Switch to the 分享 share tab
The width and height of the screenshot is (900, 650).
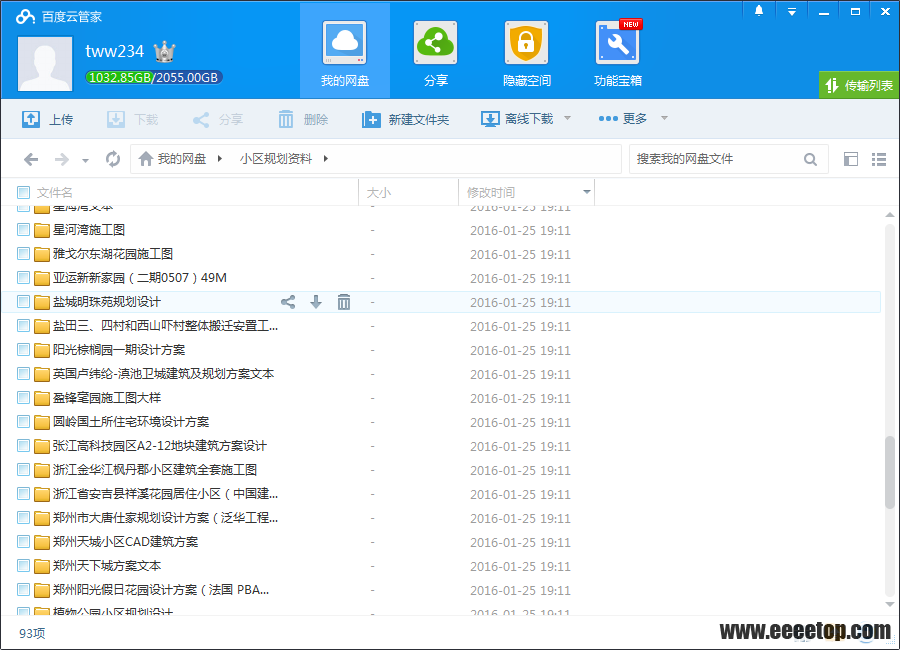tap(436, 52)
